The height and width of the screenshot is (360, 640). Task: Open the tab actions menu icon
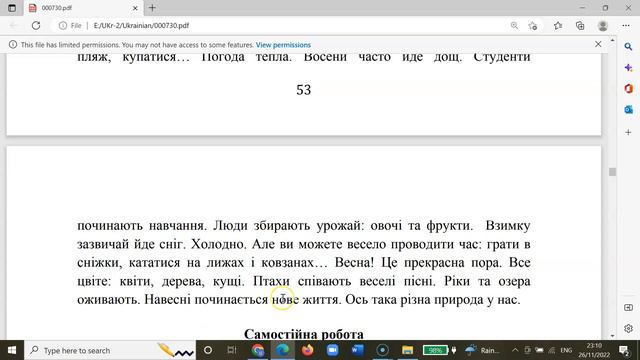[12, 8]
